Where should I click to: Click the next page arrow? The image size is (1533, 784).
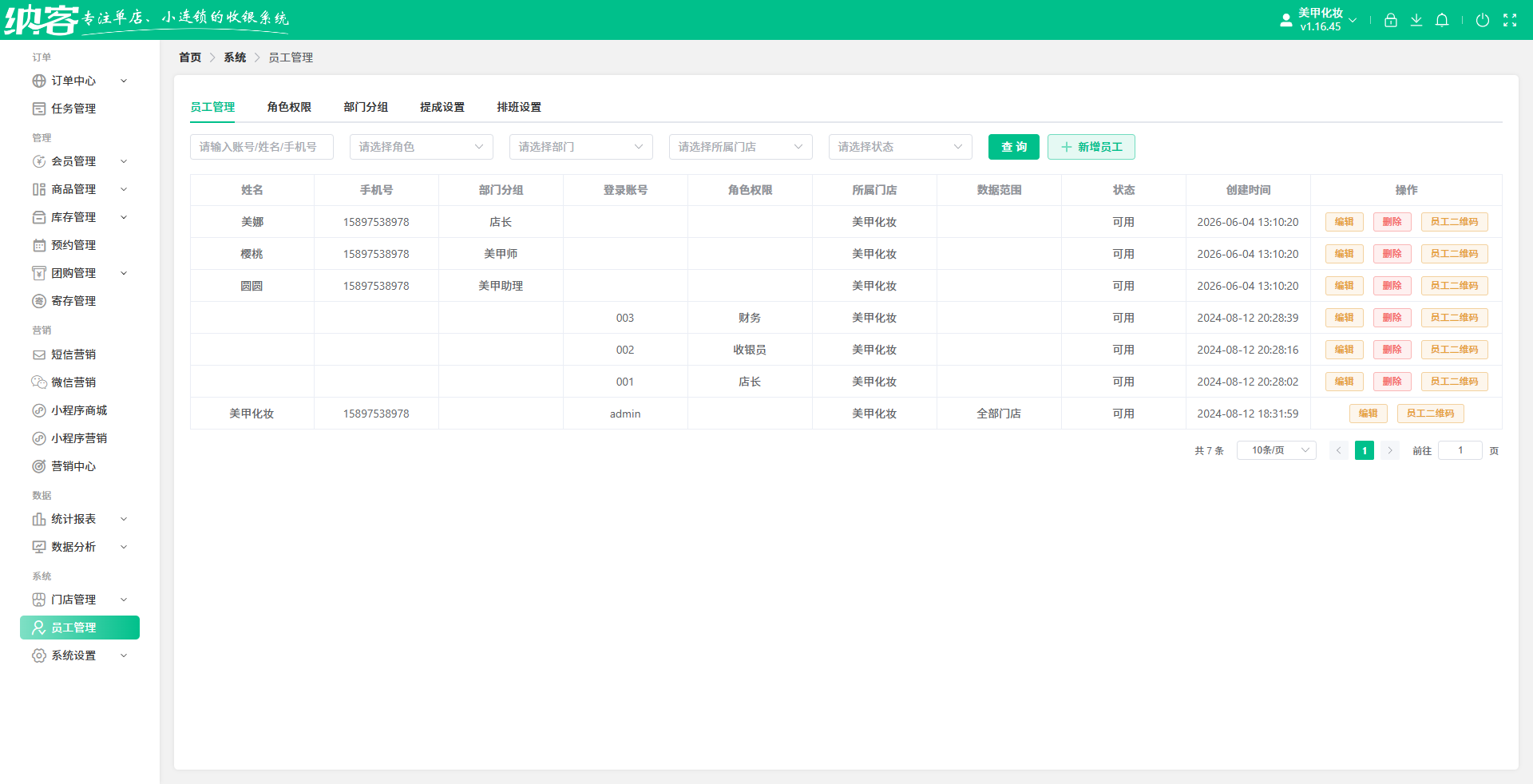[x=1390, y=450]
